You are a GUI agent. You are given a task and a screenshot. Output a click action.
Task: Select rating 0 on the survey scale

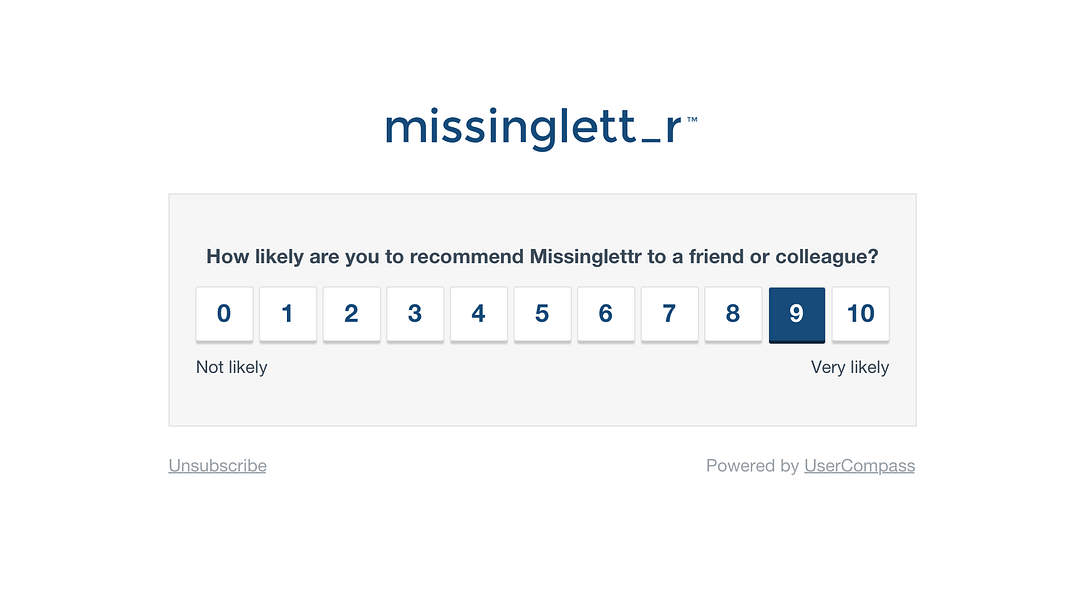click(224, 314)
